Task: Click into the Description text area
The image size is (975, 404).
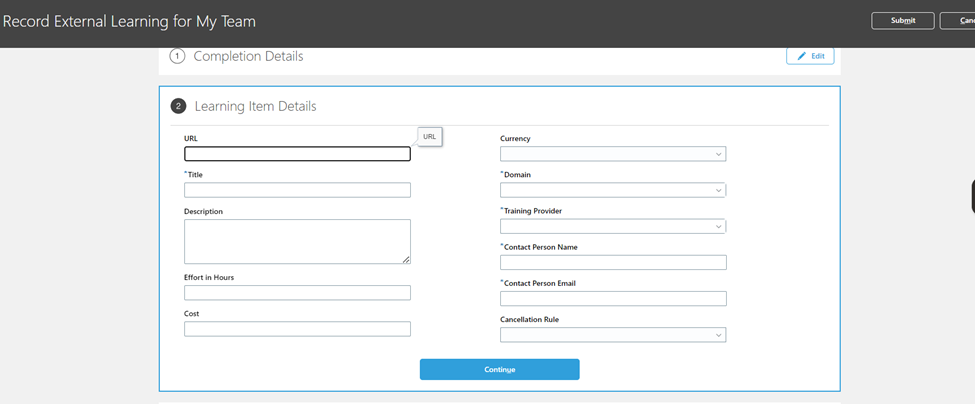Action: click(297, 241)
